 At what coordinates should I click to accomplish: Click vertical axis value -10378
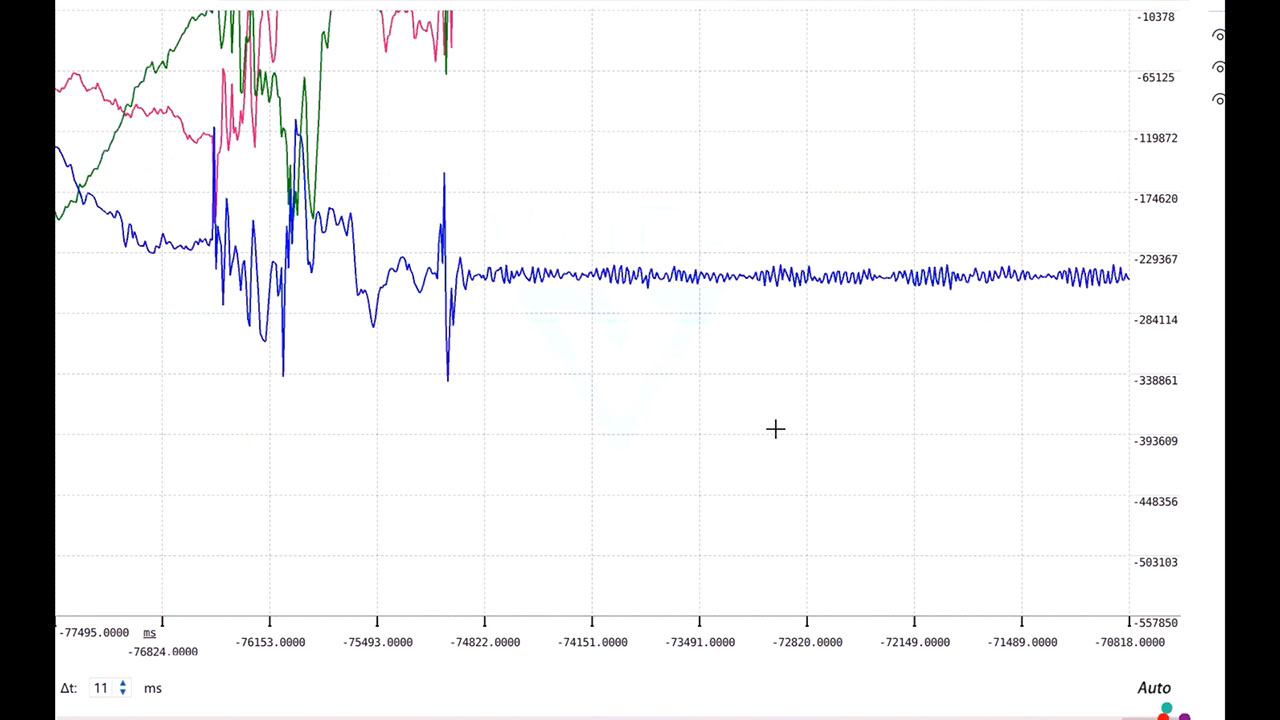[x=1157, y=17]
